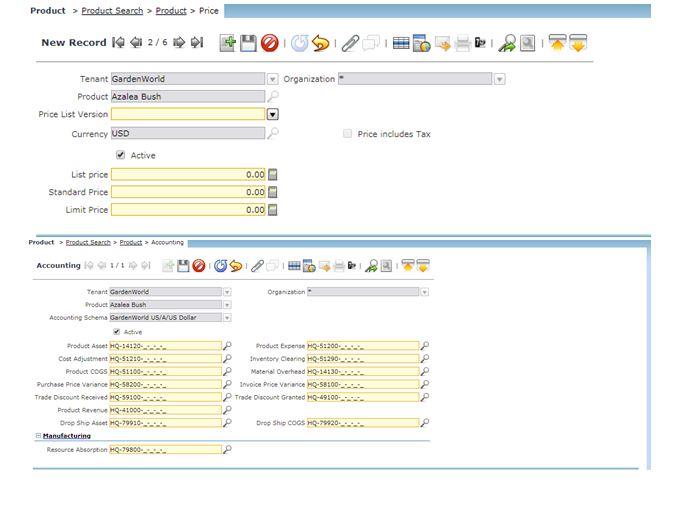Go to previous record in Price toolbar
This screenshot has height=521, width=700.
[136, 42]
